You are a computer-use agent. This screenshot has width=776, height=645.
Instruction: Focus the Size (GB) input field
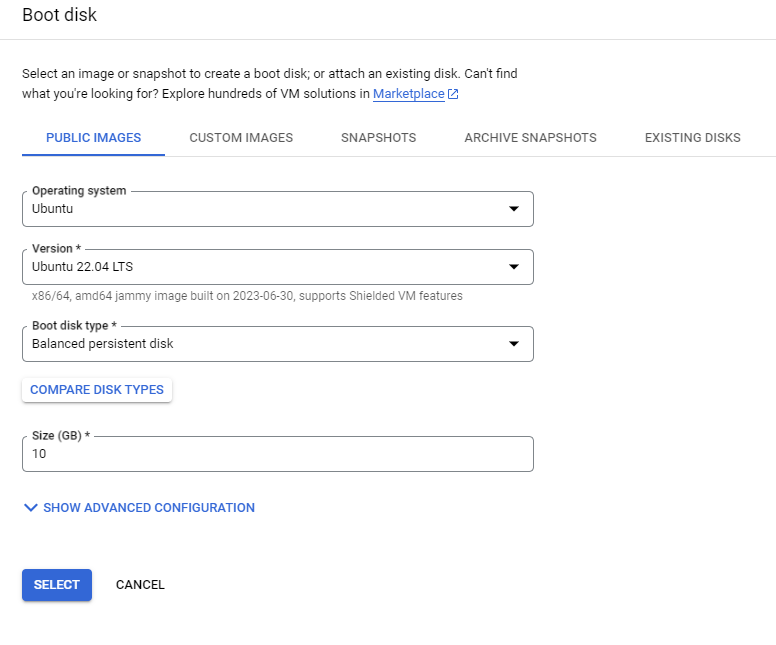278,453
